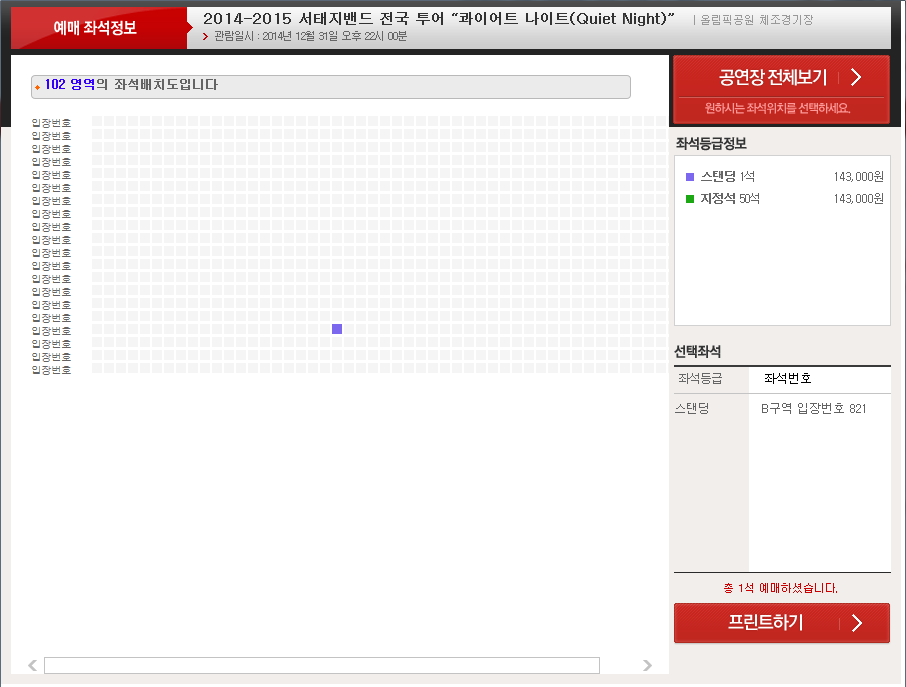Click the first 입장번호 row label
This screenshot has height=687, width=906.
[x=51, y=123]
